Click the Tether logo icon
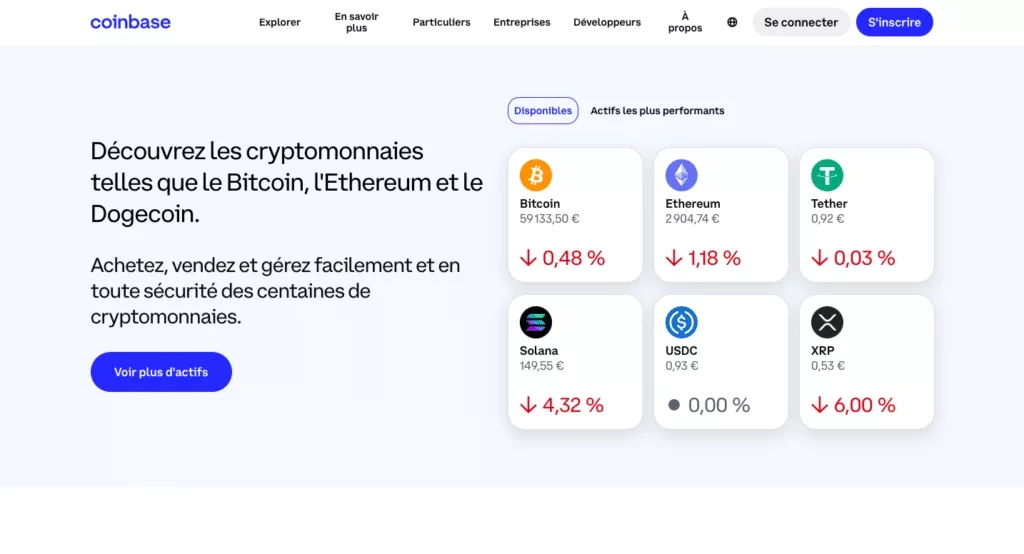The width and height of the screenshot is (1024, 554). 827,176
